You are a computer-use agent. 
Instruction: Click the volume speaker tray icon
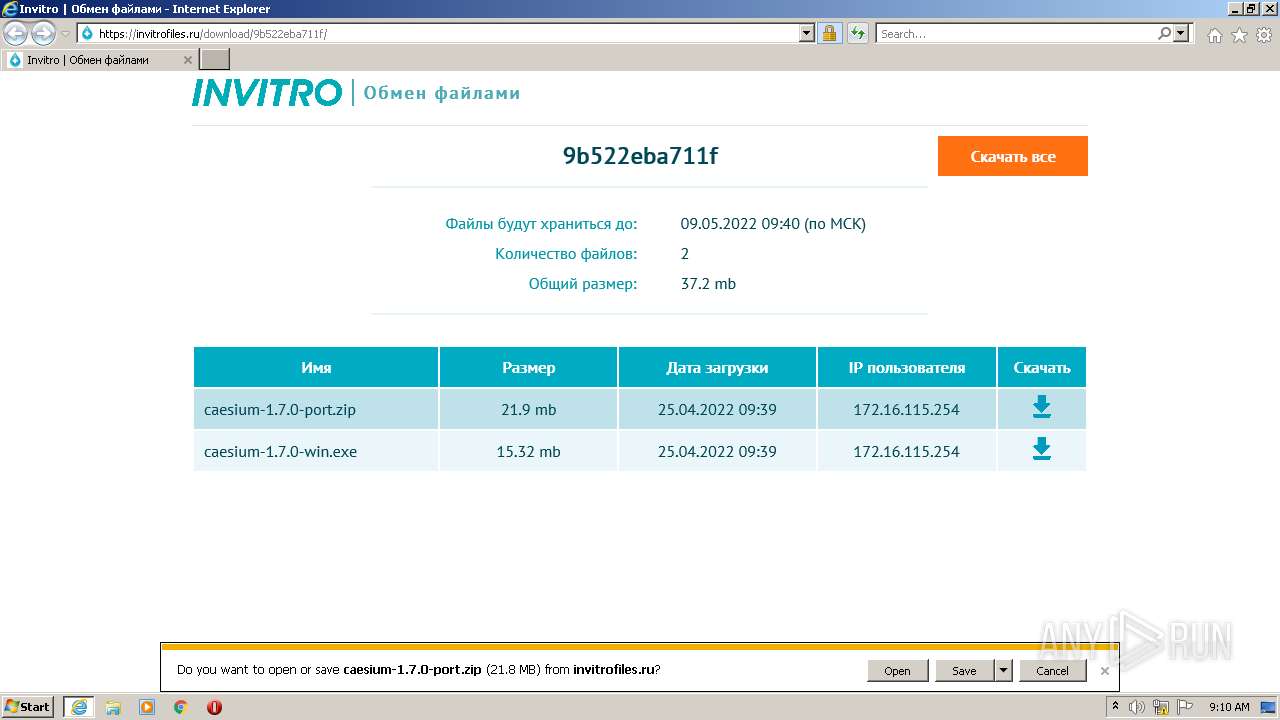tap(1137, 707)
